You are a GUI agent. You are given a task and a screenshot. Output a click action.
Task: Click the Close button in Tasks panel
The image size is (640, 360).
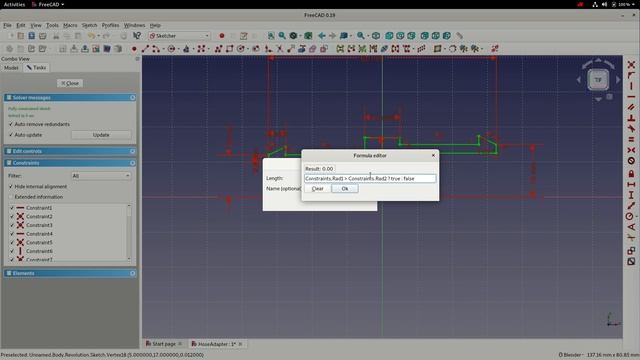tap(70, 83)
